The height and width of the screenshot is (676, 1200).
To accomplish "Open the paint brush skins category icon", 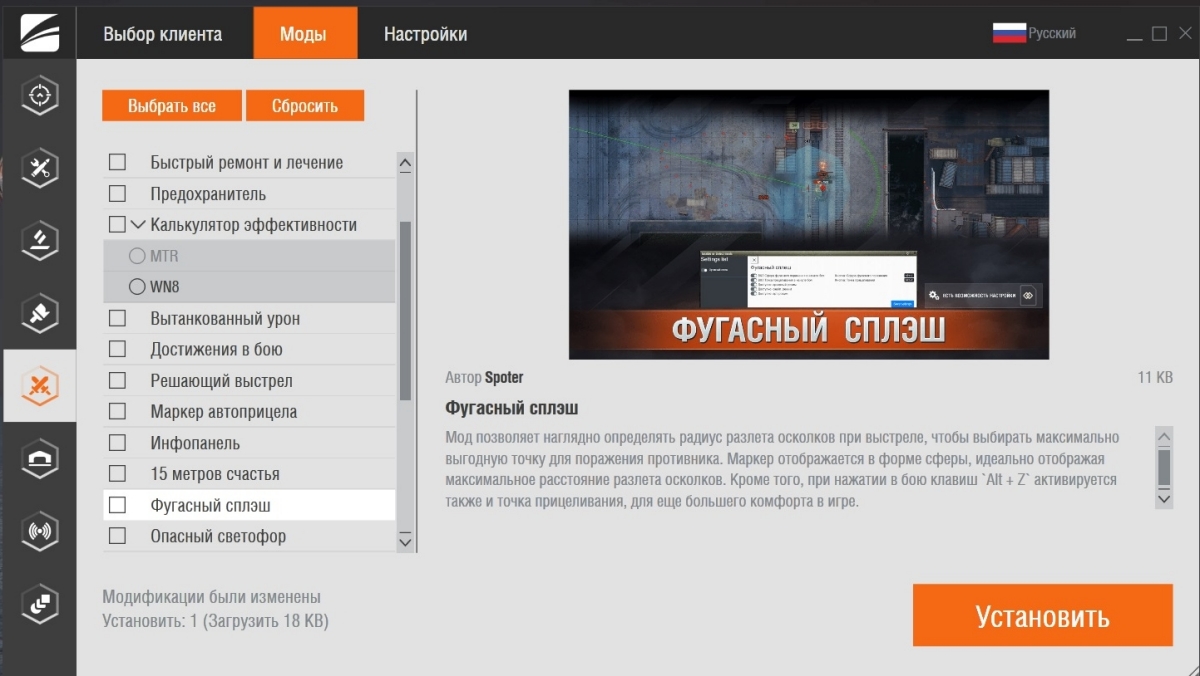I will [40, 314].
